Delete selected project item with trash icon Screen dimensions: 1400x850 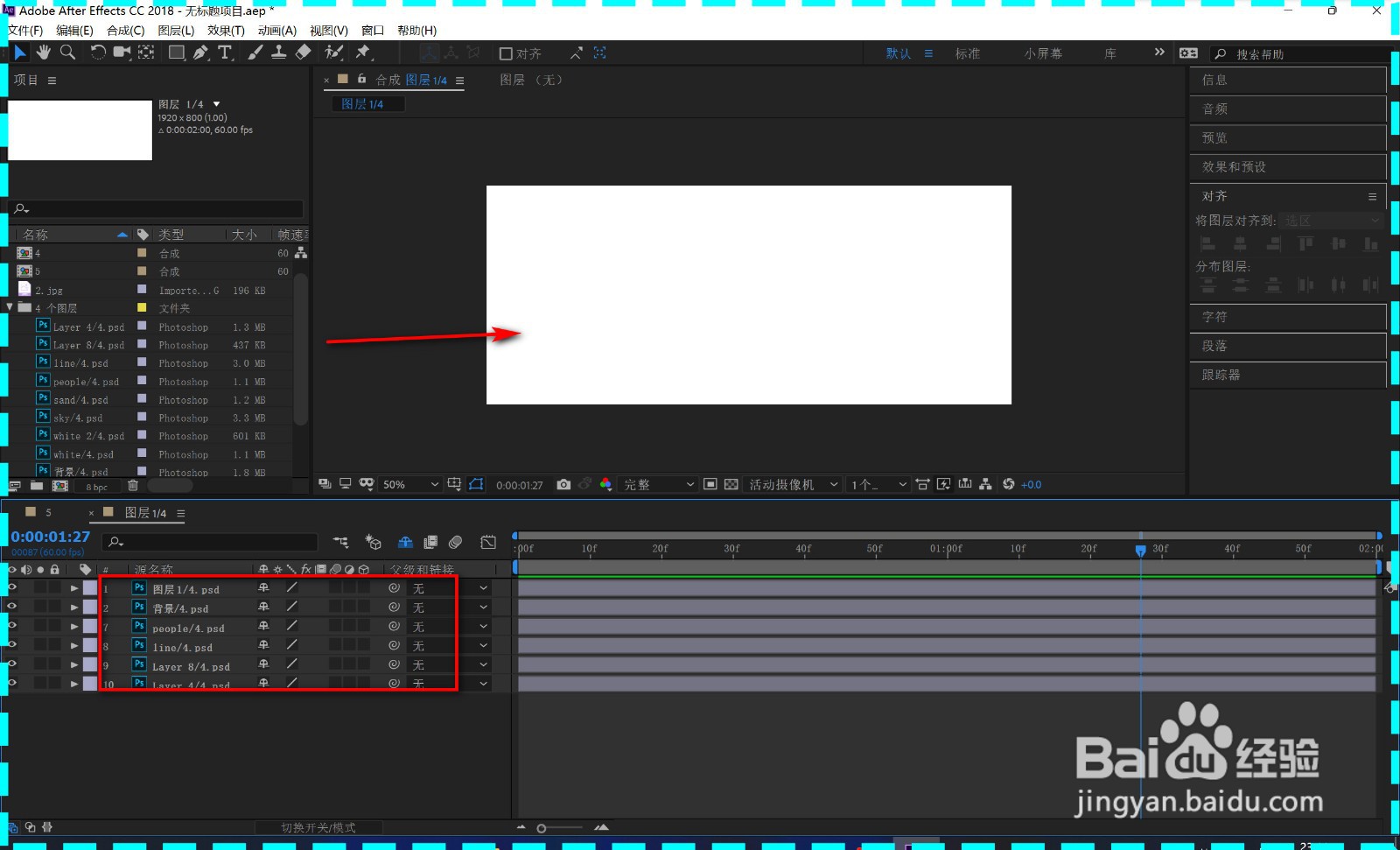click(x=133, y=486)
